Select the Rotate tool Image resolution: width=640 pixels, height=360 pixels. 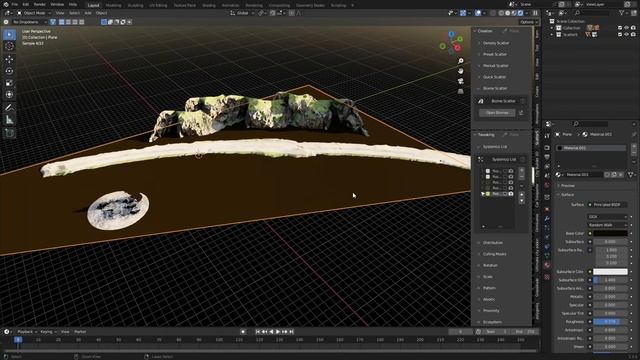tap(9, 71)
